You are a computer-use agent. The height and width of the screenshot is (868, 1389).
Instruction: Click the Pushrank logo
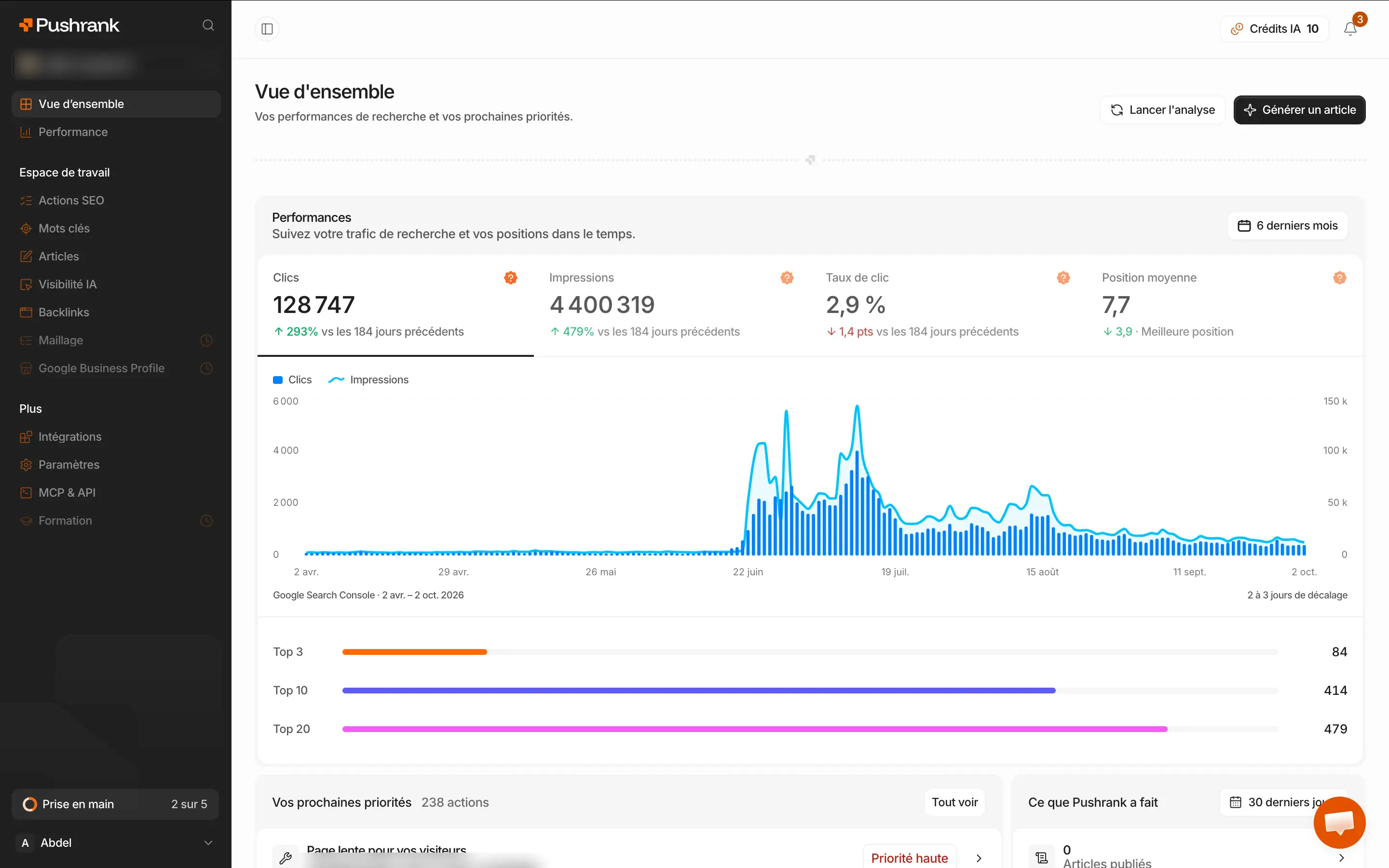coord(69,25)
